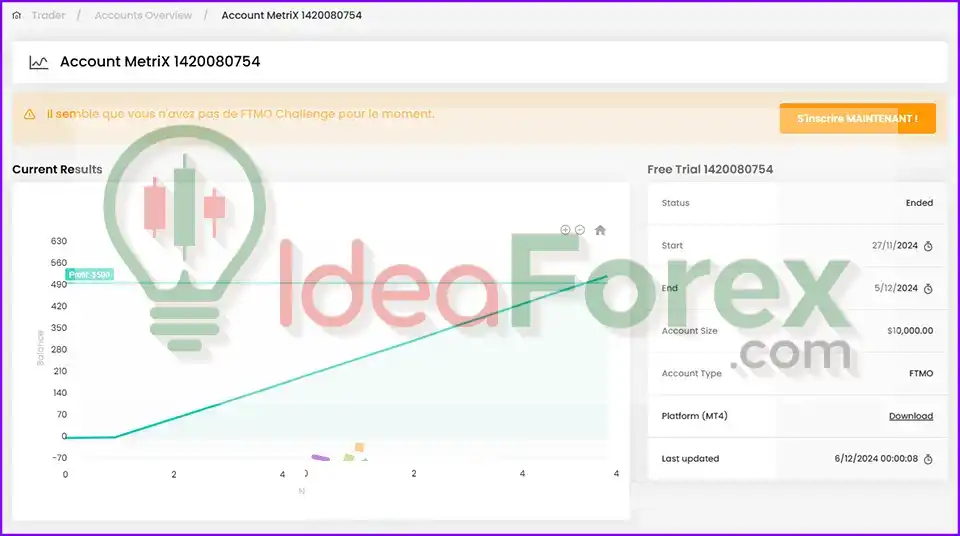Select the end date '5/12/2024'

pyautogui.click(x=896, y=288)
